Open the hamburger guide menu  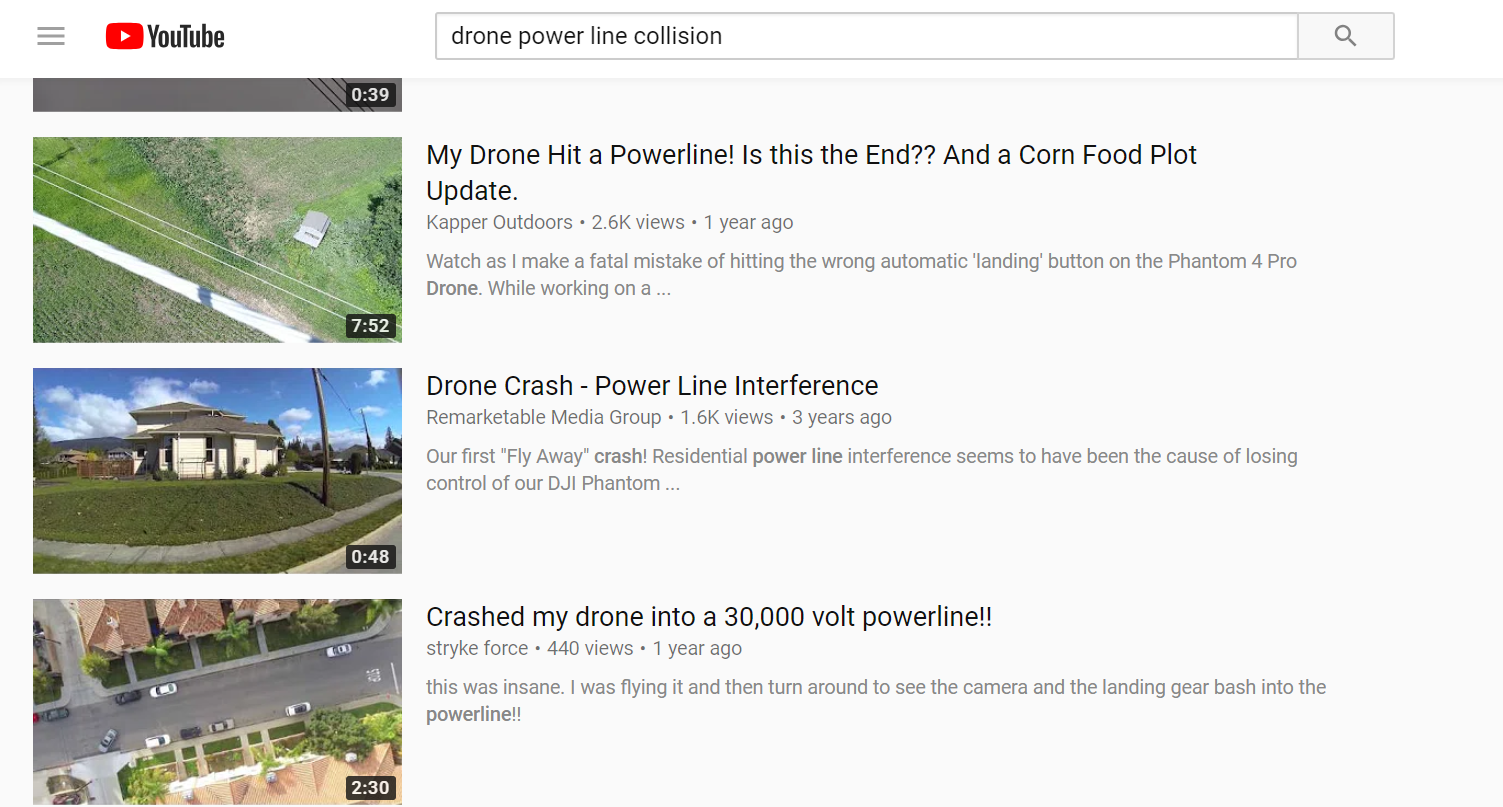tap(51, 37)
